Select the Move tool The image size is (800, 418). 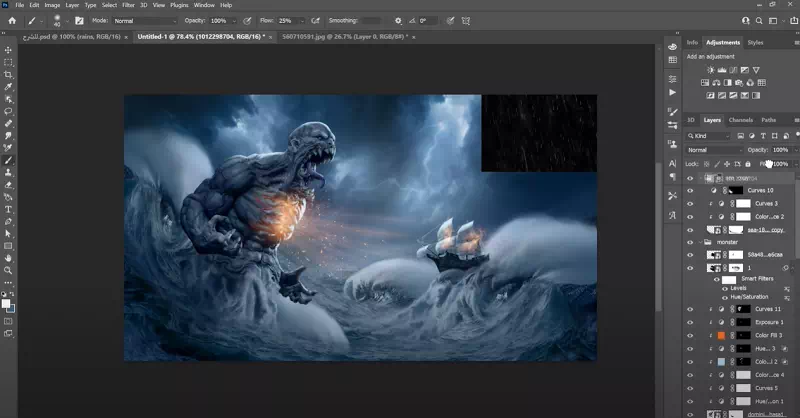point(8,50)
